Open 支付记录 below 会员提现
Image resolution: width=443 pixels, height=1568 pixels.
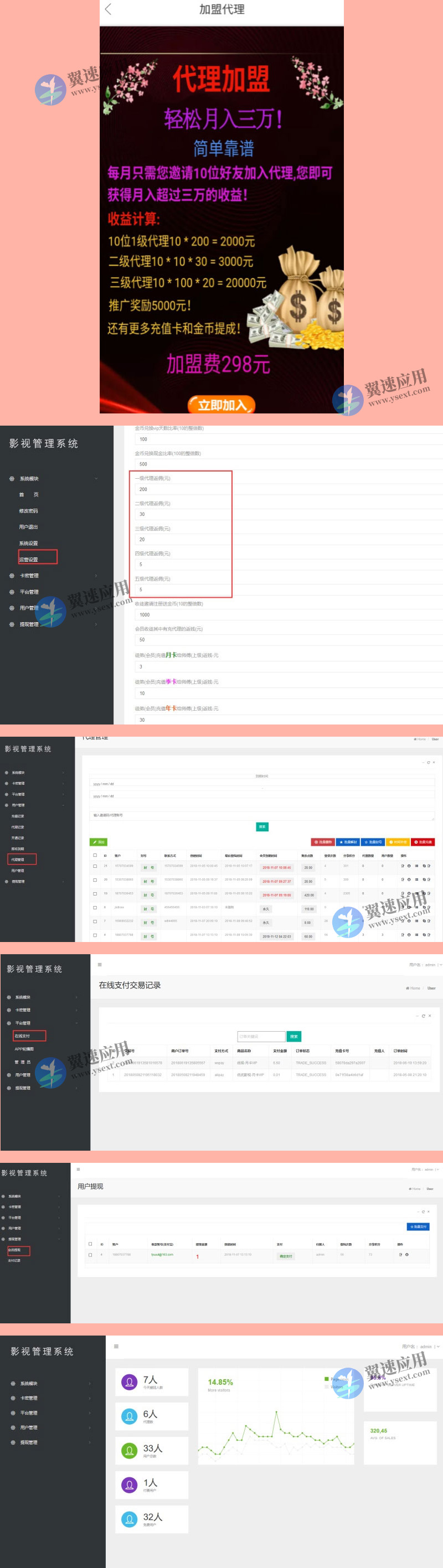(14, 1260)
